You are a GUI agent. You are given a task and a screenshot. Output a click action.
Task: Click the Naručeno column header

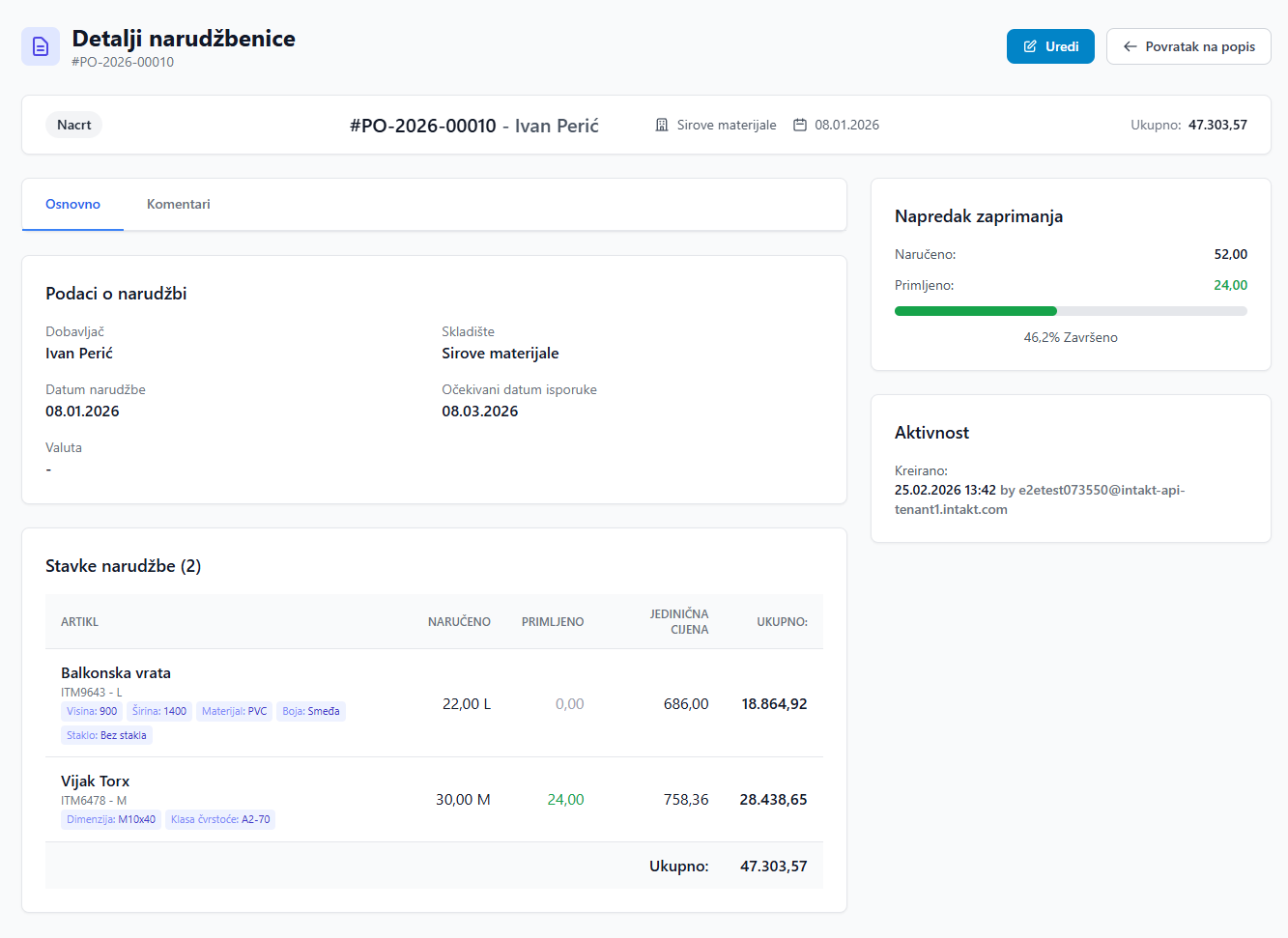459,621
